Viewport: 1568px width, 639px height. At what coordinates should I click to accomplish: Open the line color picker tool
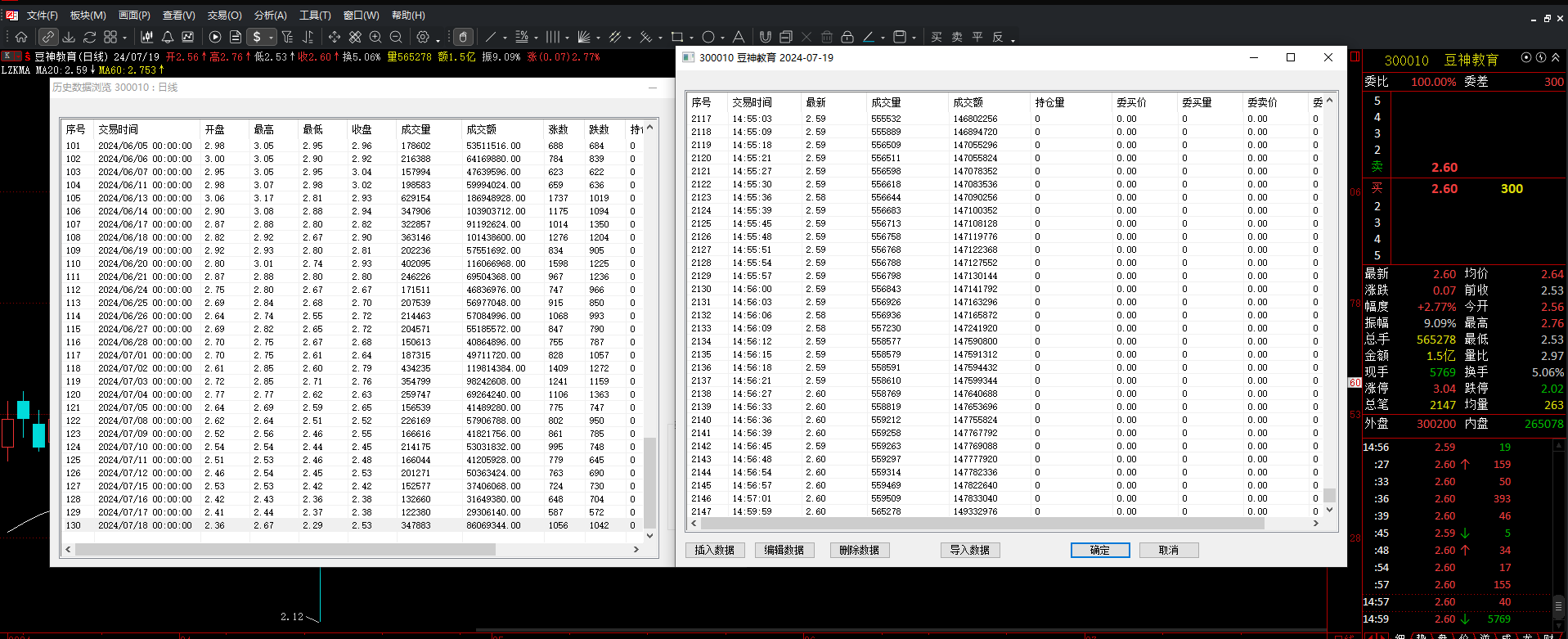(869, 37)
